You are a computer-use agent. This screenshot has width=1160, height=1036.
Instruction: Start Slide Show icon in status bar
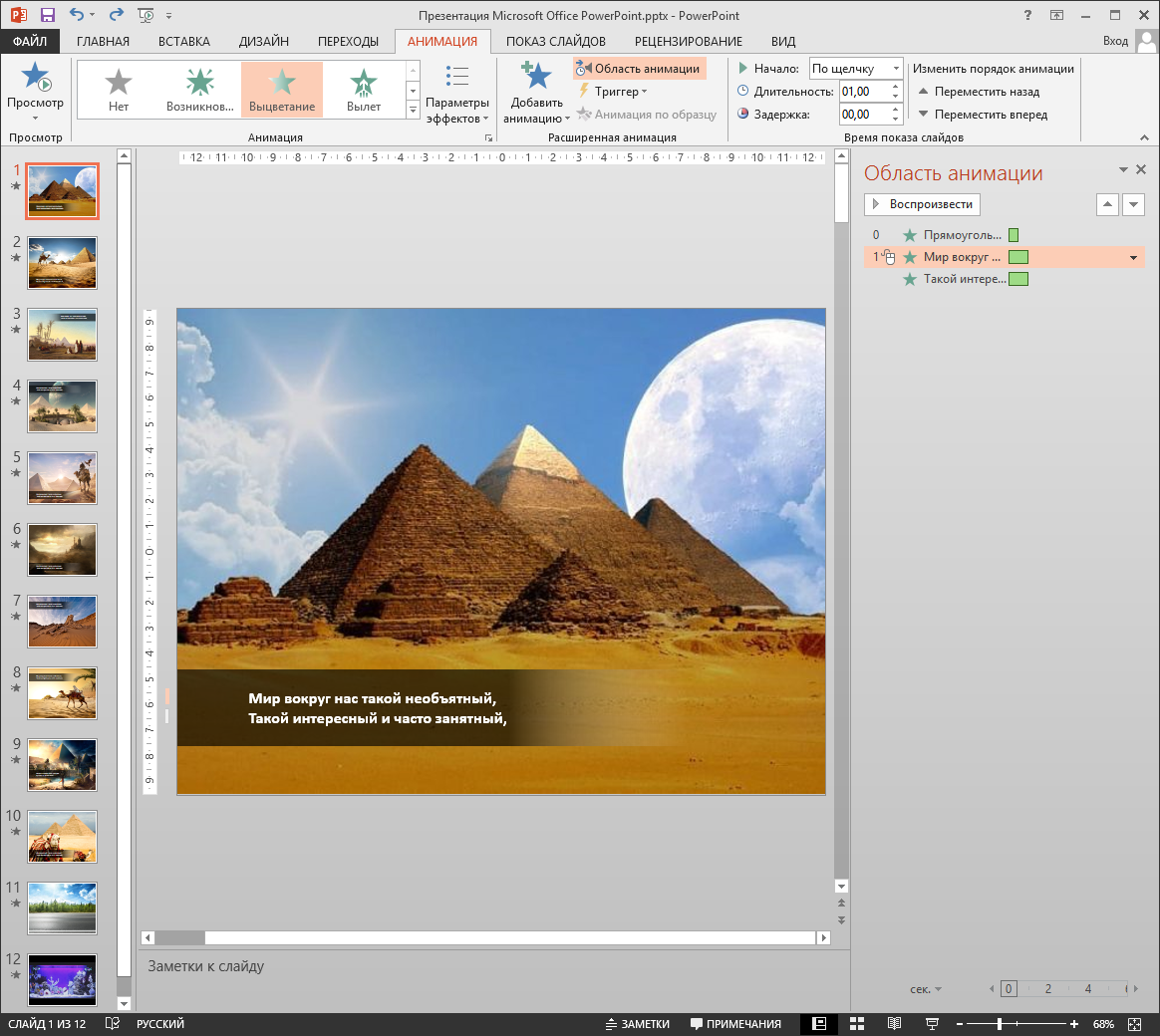coord(932,1024)
